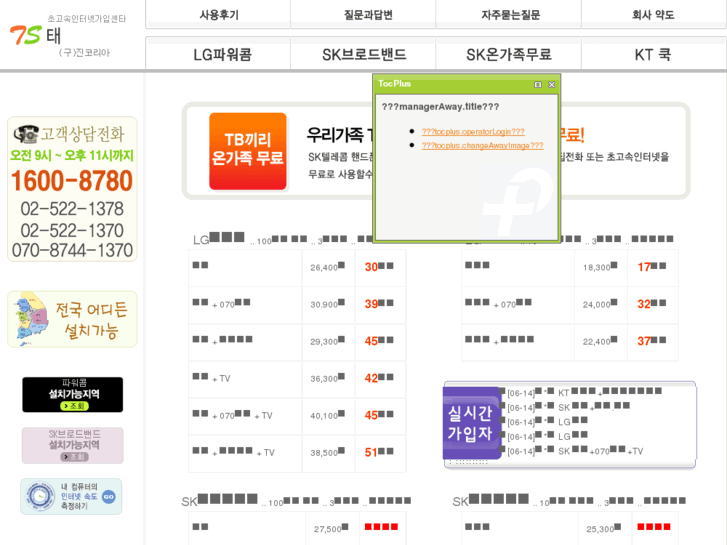Click the 22,400 price in right table
Image resolution: width=727 pixels, height=545 pixels.
[x=600, y=341]
